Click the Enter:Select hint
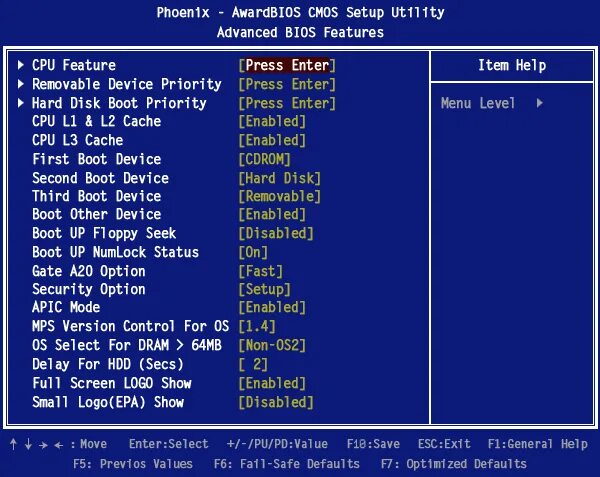The width and height of the screenshot is (600, 477). click(x=169, y=444)
